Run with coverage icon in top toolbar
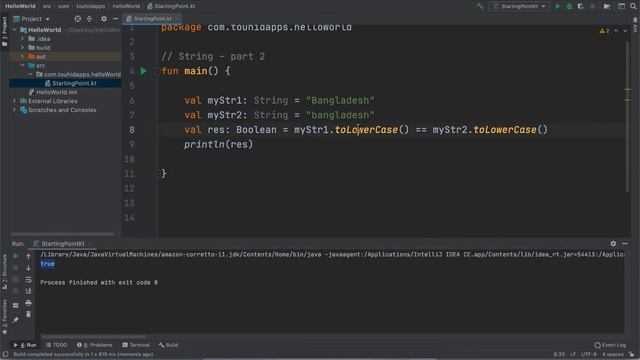 [x=580, y=6]
